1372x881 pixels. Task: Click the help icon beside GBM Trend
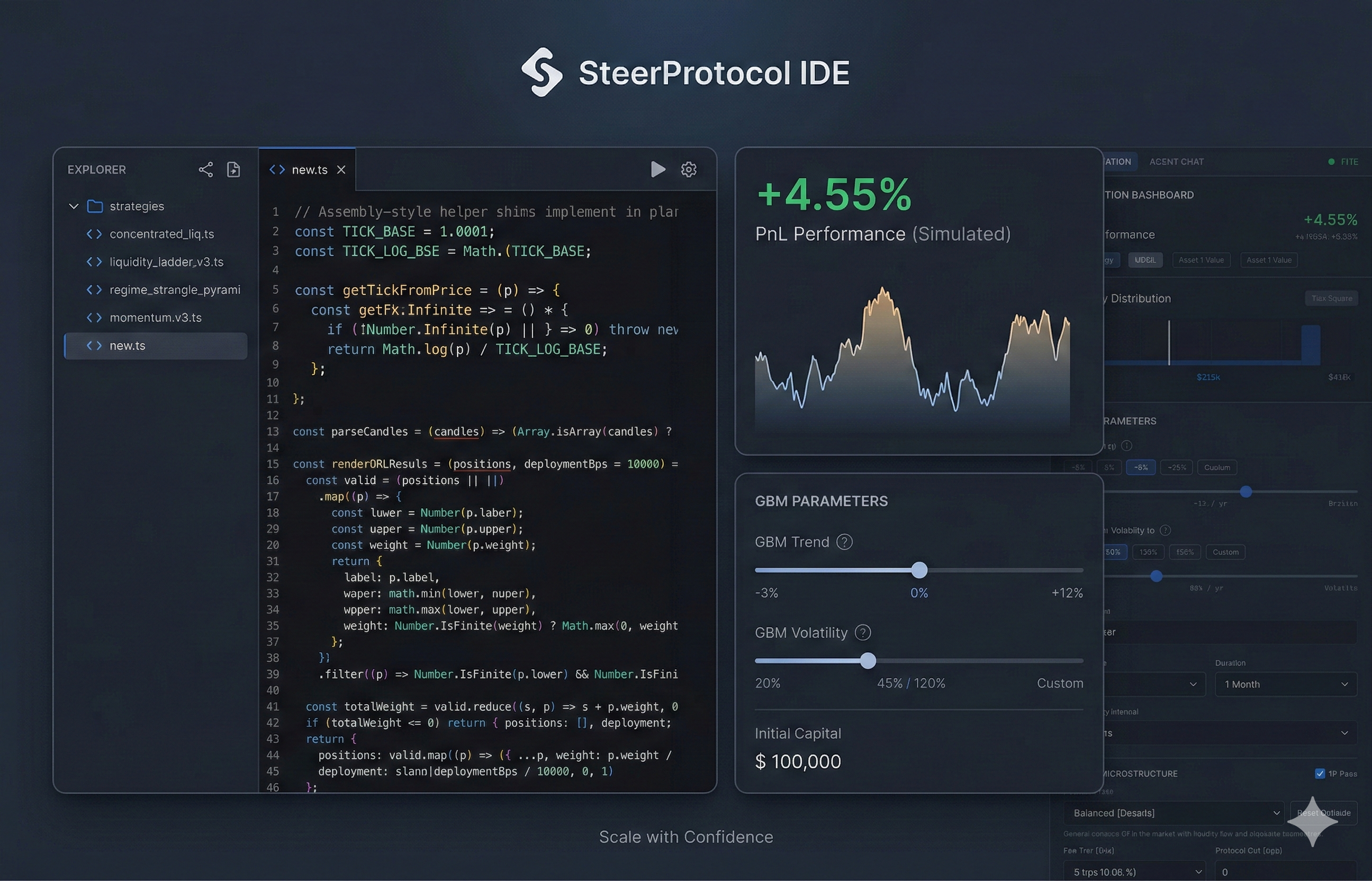844,542
